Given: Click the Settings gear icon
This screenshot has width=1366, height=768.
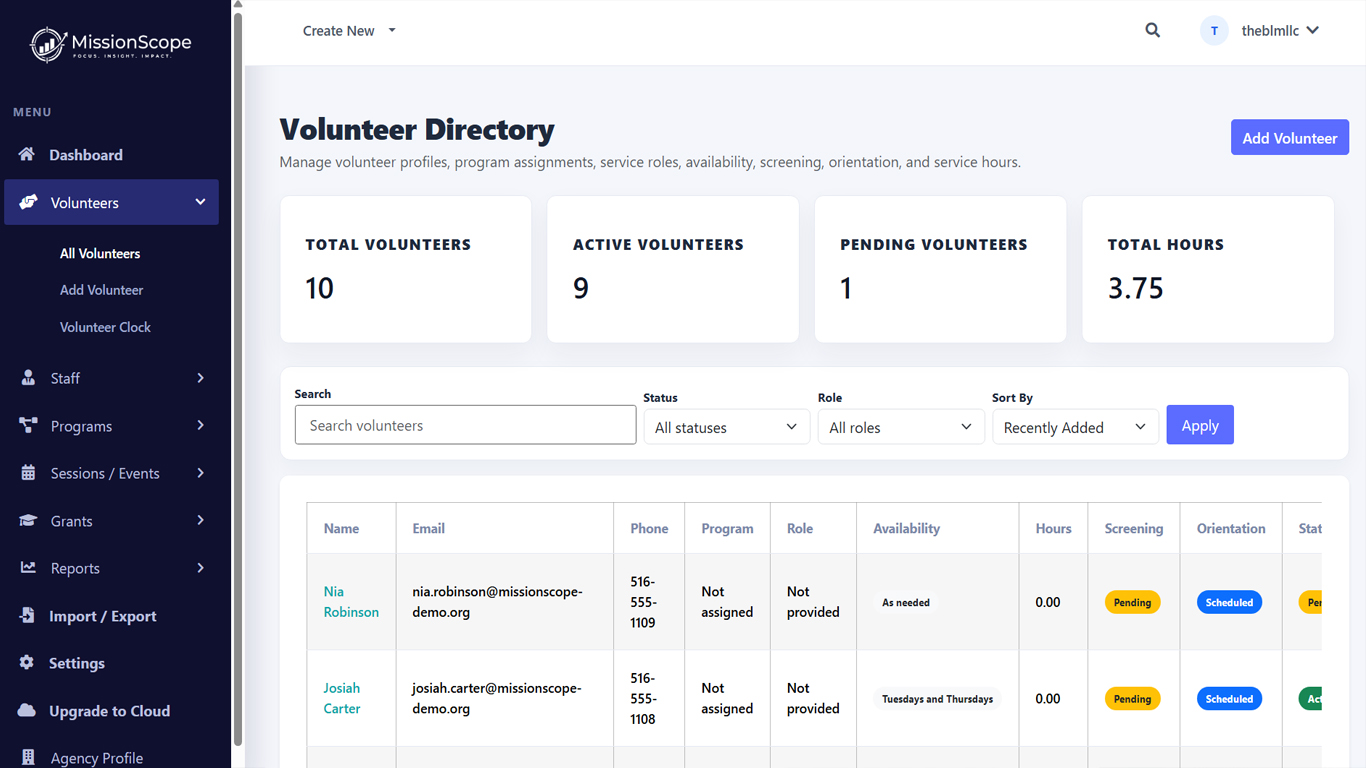Looking at the screenshot, I should tap(27, 663).
